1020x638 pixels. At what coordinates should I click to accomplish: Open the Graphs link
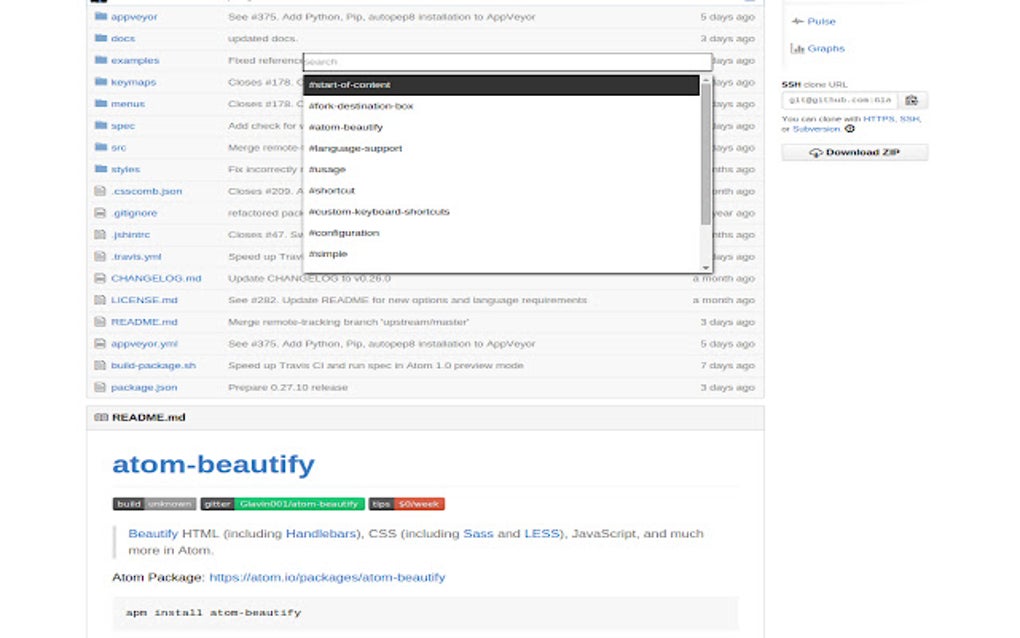tap(825, 48)
